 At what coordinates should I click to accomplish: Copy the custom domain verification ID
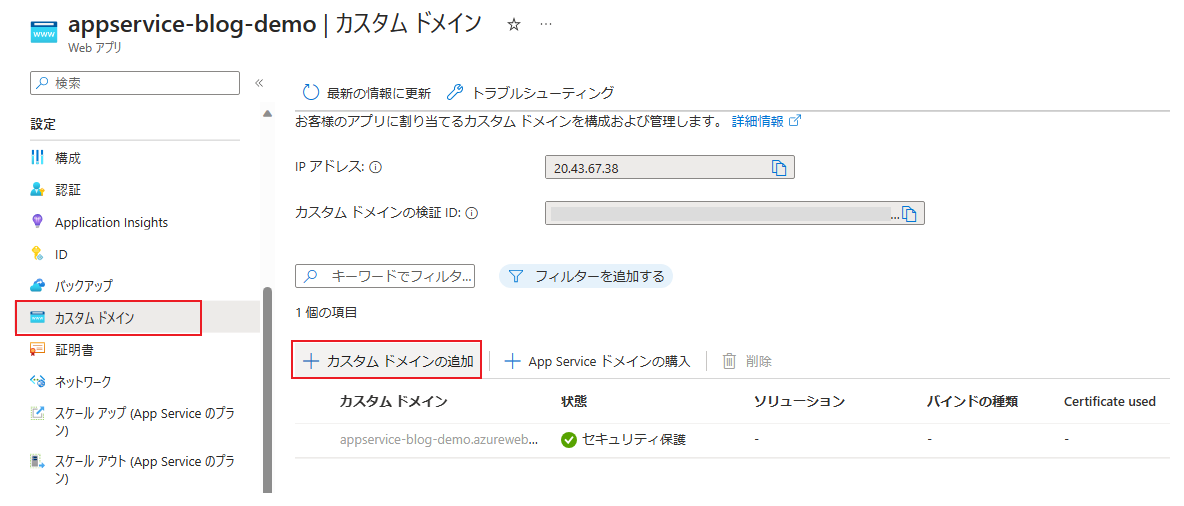click(909, 214)
